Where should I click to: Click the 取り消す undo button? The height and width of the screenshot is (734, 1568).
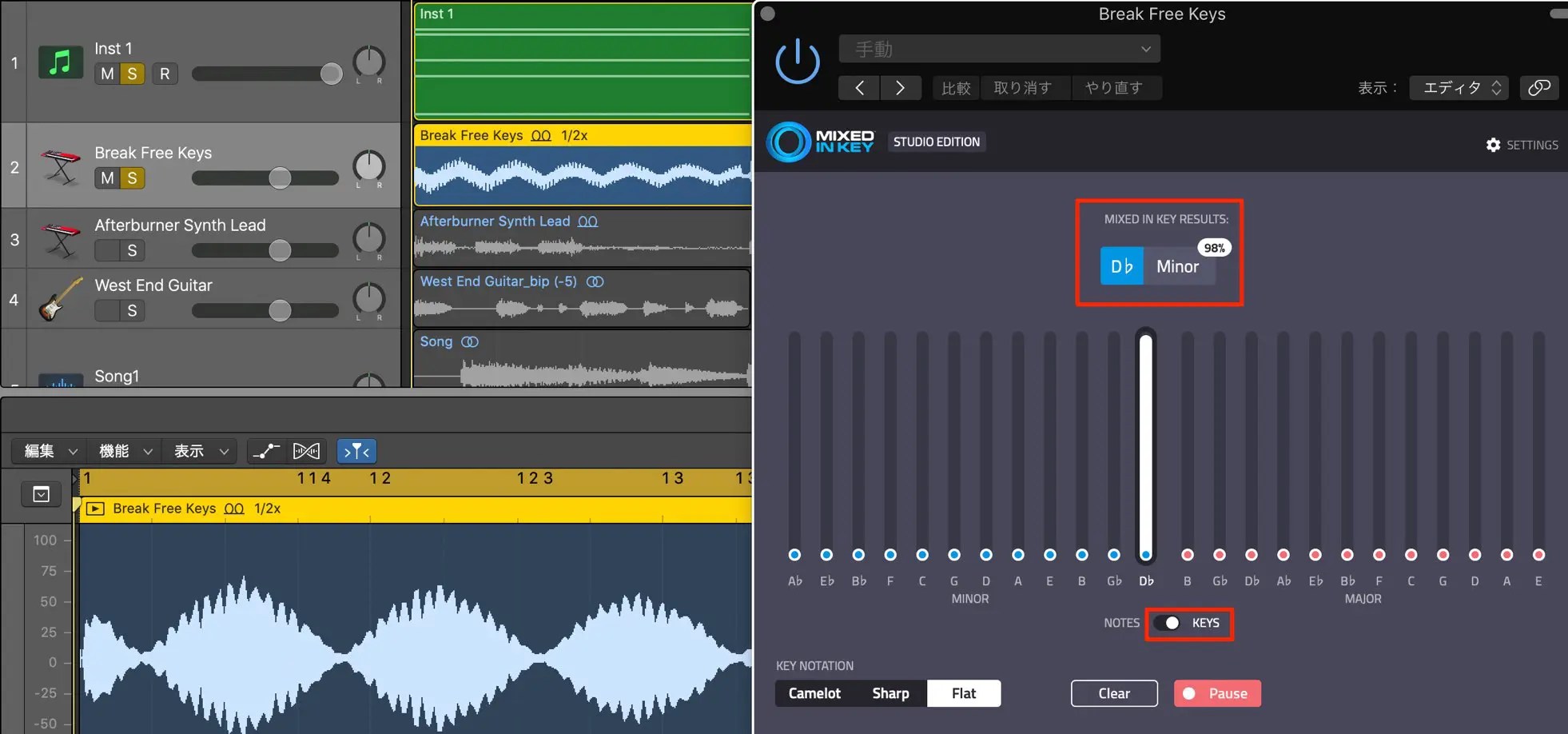click(x=1023, y=88)
